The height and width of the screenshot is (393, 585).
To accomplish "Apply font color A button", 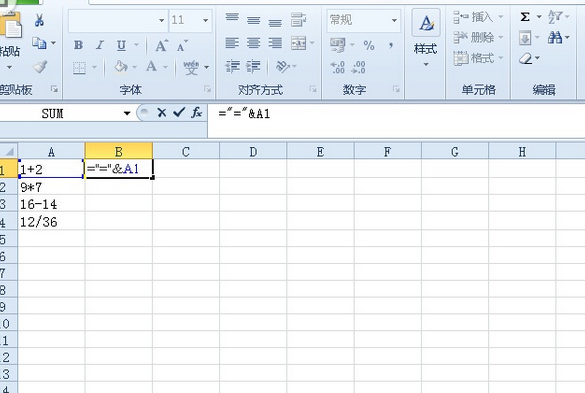I will click(151, 67).
